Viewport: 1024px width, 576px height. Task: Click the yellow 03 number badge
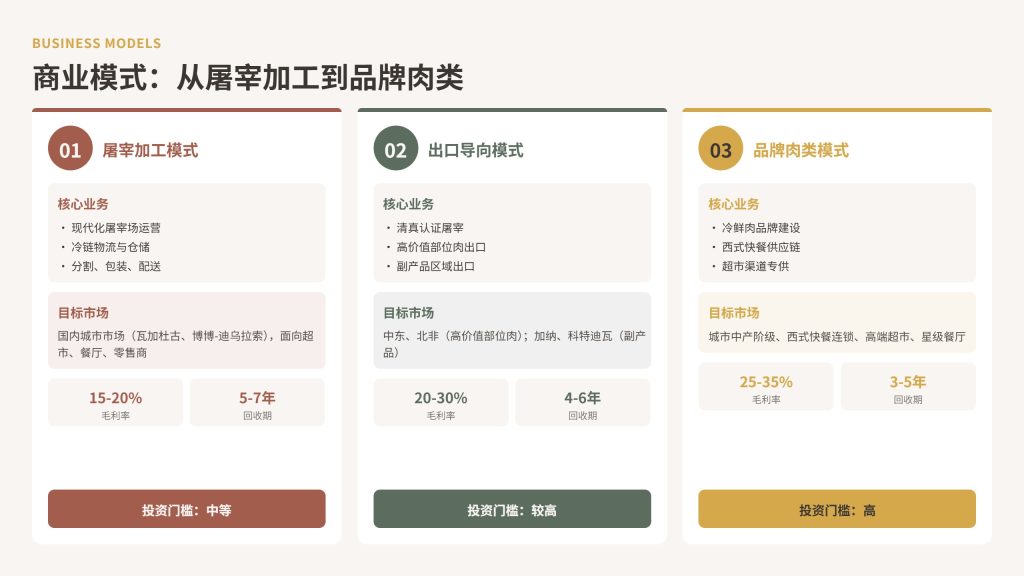coord(721,150)
